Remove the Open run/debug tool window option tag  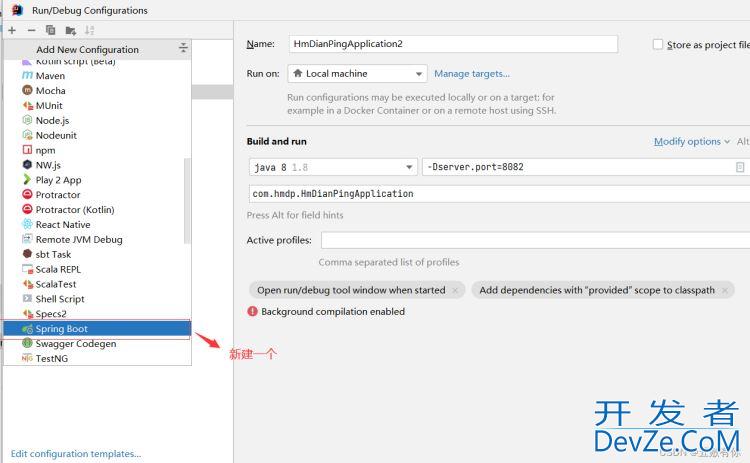click(x=455, y=290)
